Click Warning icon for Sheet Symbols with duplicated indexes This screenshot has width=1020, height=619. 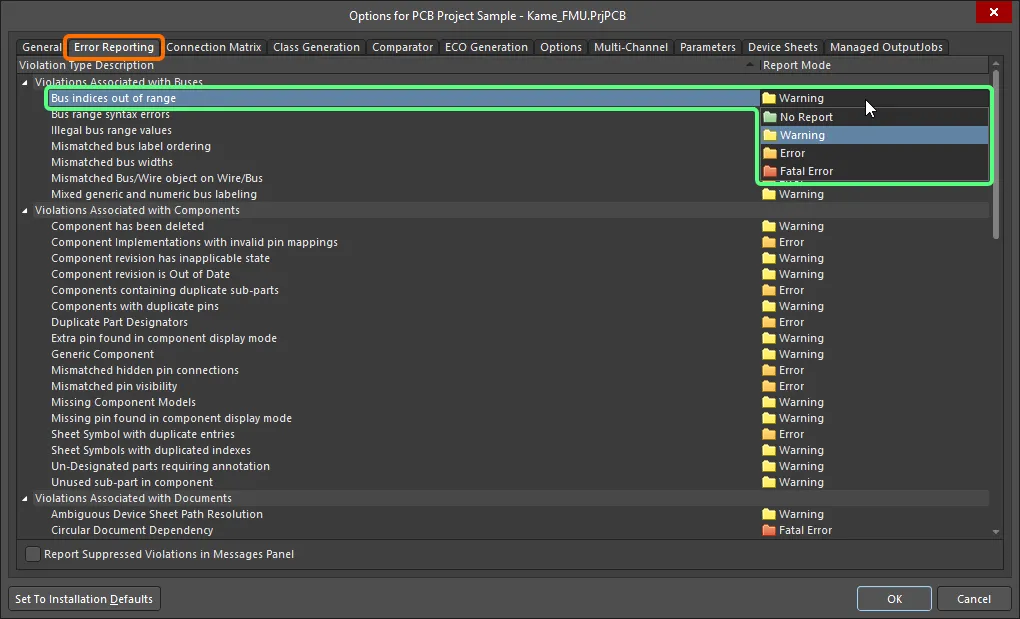tap(769, 450)
